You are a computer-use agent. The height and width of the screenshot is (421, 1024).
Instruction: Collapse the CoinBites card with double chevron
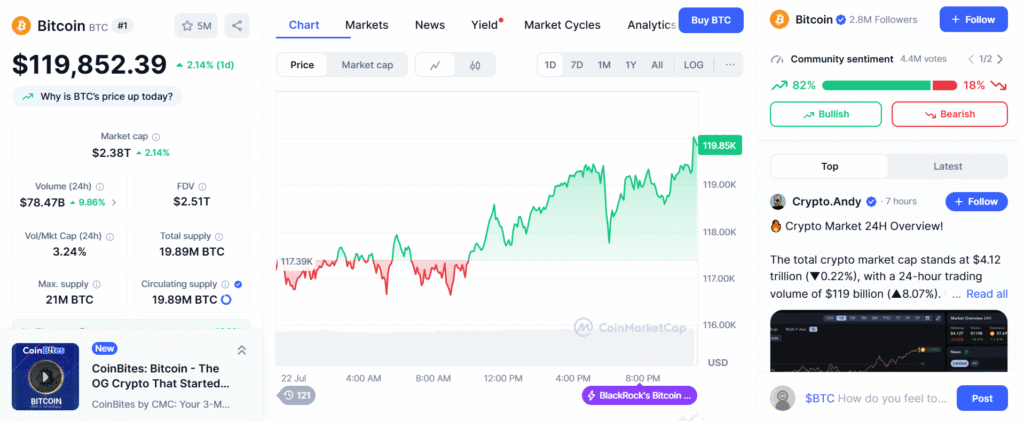point(242,351)
